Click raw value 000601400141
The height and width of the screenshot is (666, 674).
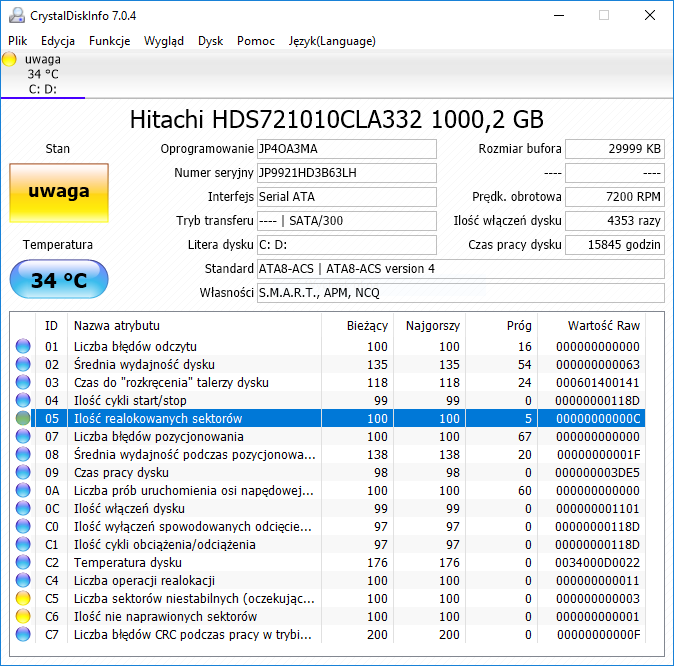[x=597, y=383]
